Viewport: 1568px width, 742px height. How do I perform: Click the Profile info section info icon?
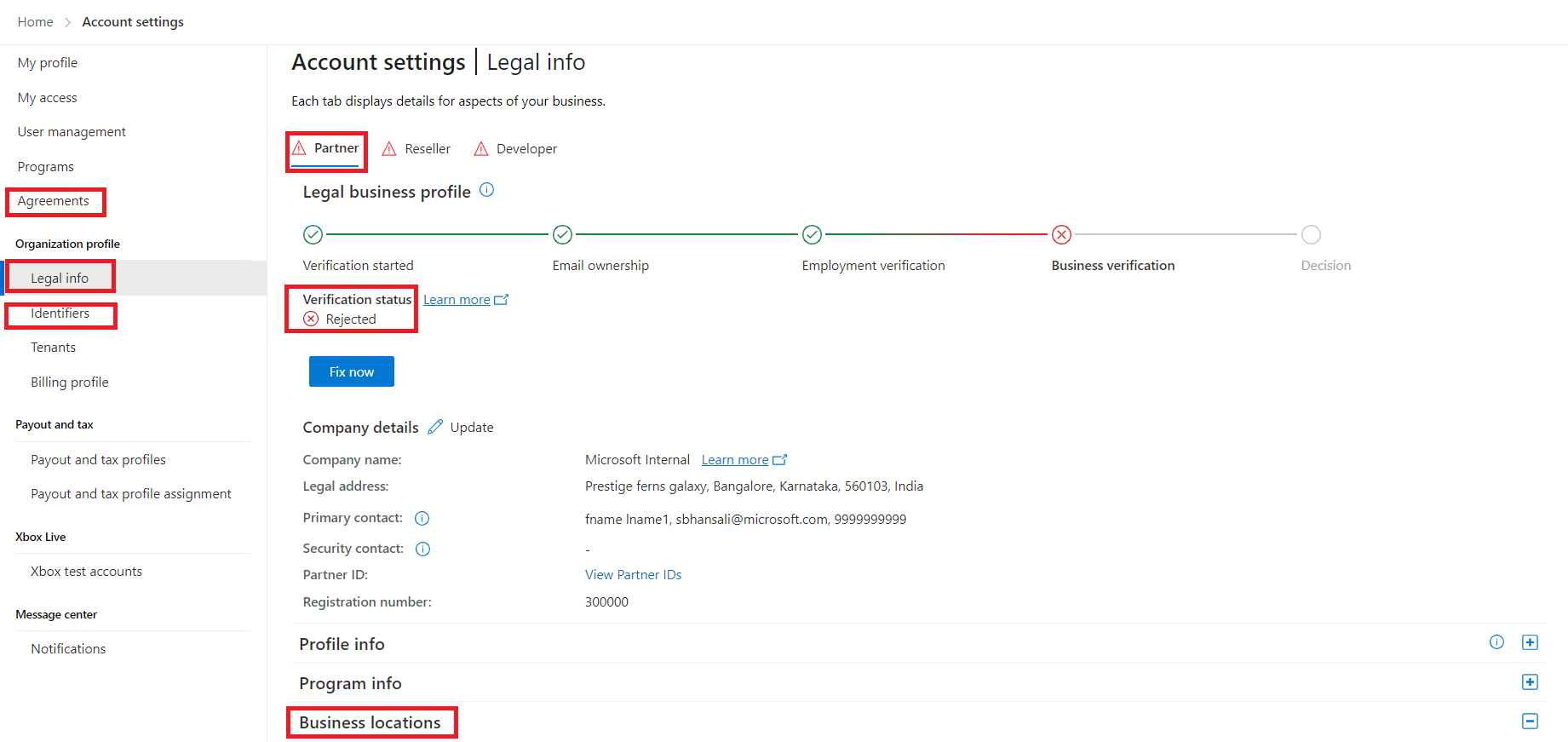click(1496, 642)
